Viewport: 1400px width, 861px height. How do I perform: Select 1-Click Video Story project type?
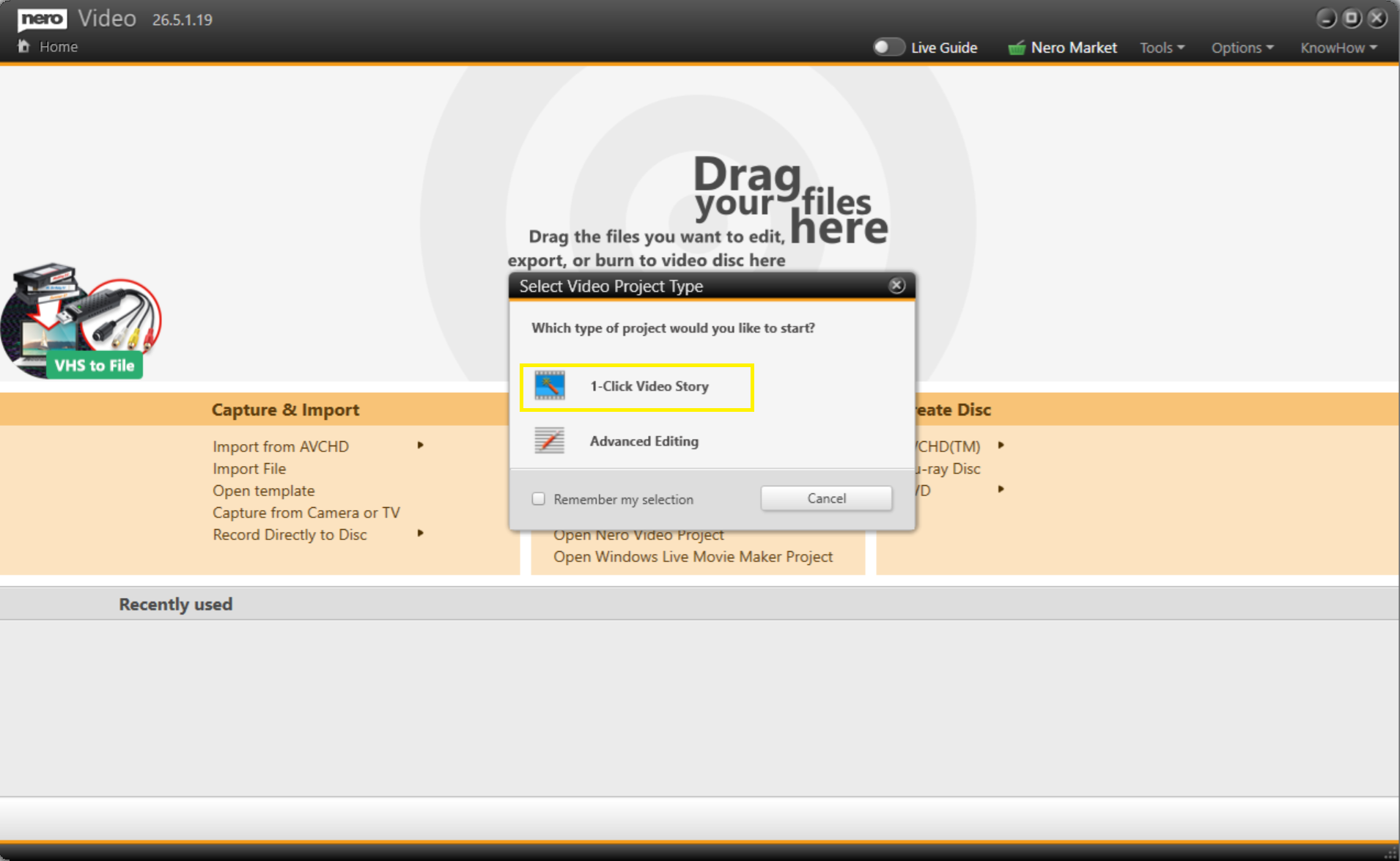[x=637, y=387]
